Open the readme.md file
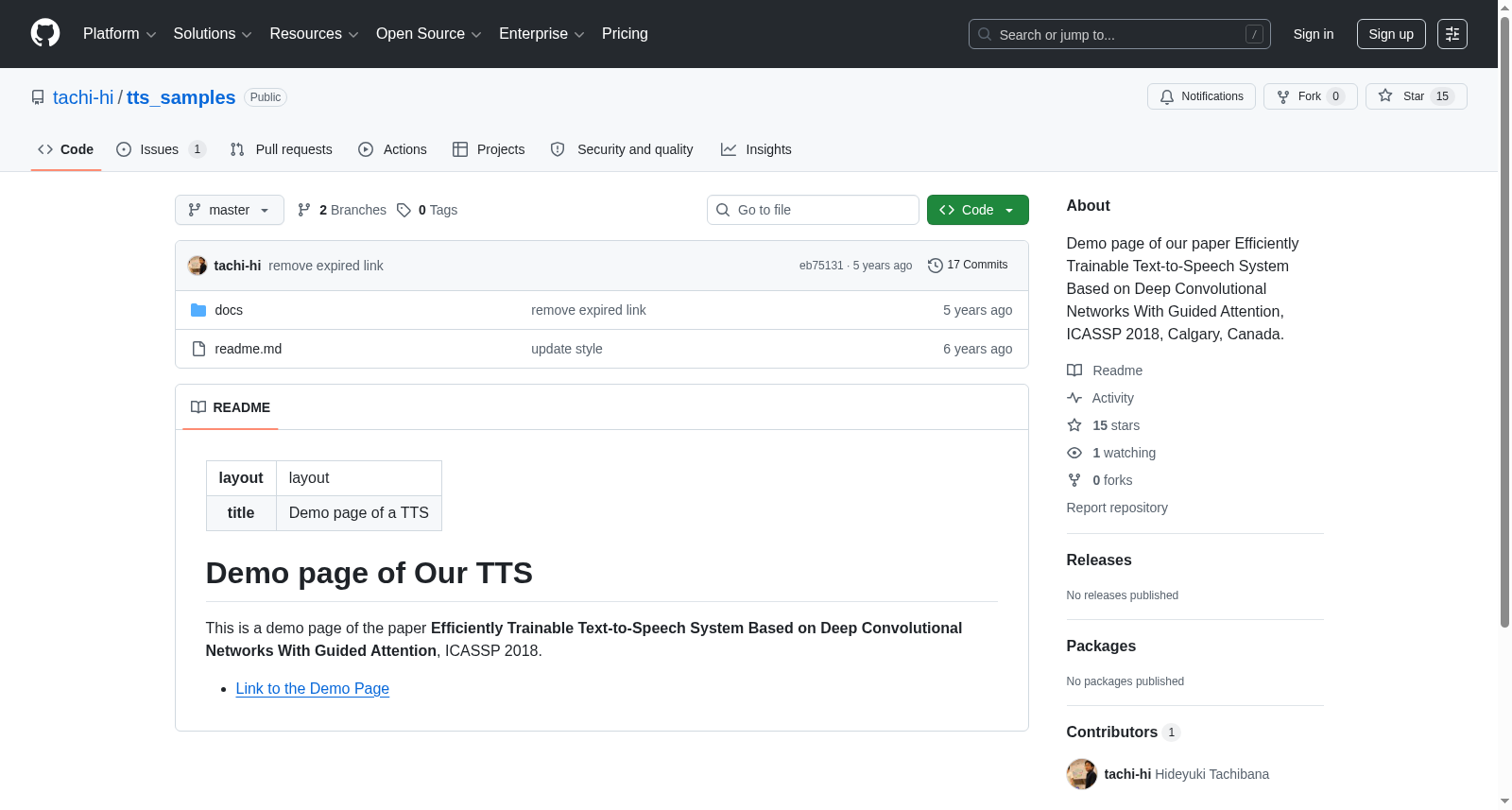The image size is (1512, 810). (249, 349)
